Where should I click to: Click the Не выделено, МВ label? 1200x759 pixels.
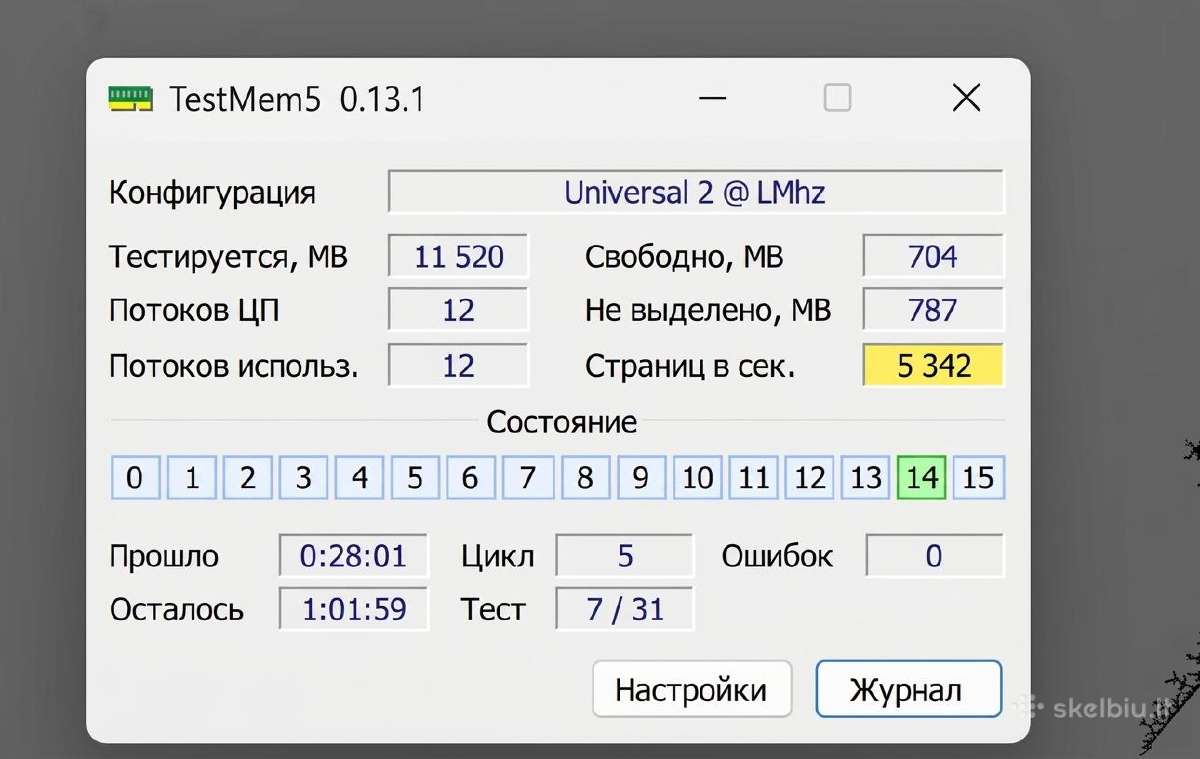click(708, 311)
